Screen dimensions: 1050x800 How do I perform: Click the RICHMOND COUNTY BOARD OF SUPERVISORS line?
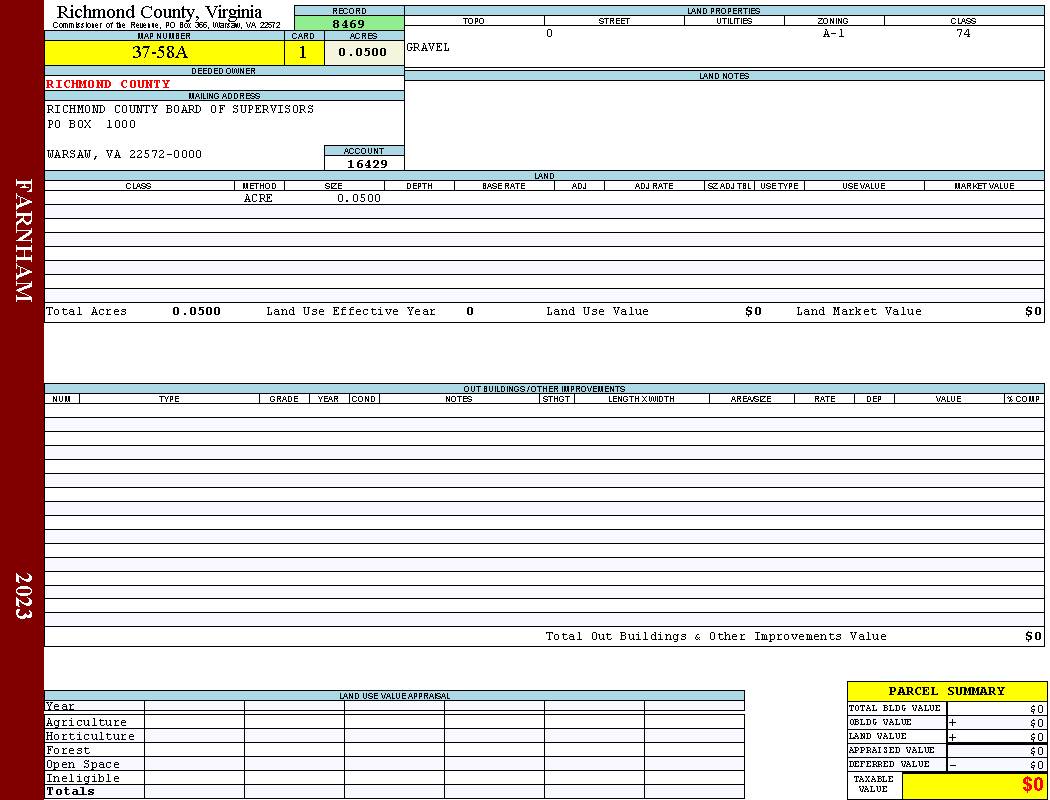point(180,108)
